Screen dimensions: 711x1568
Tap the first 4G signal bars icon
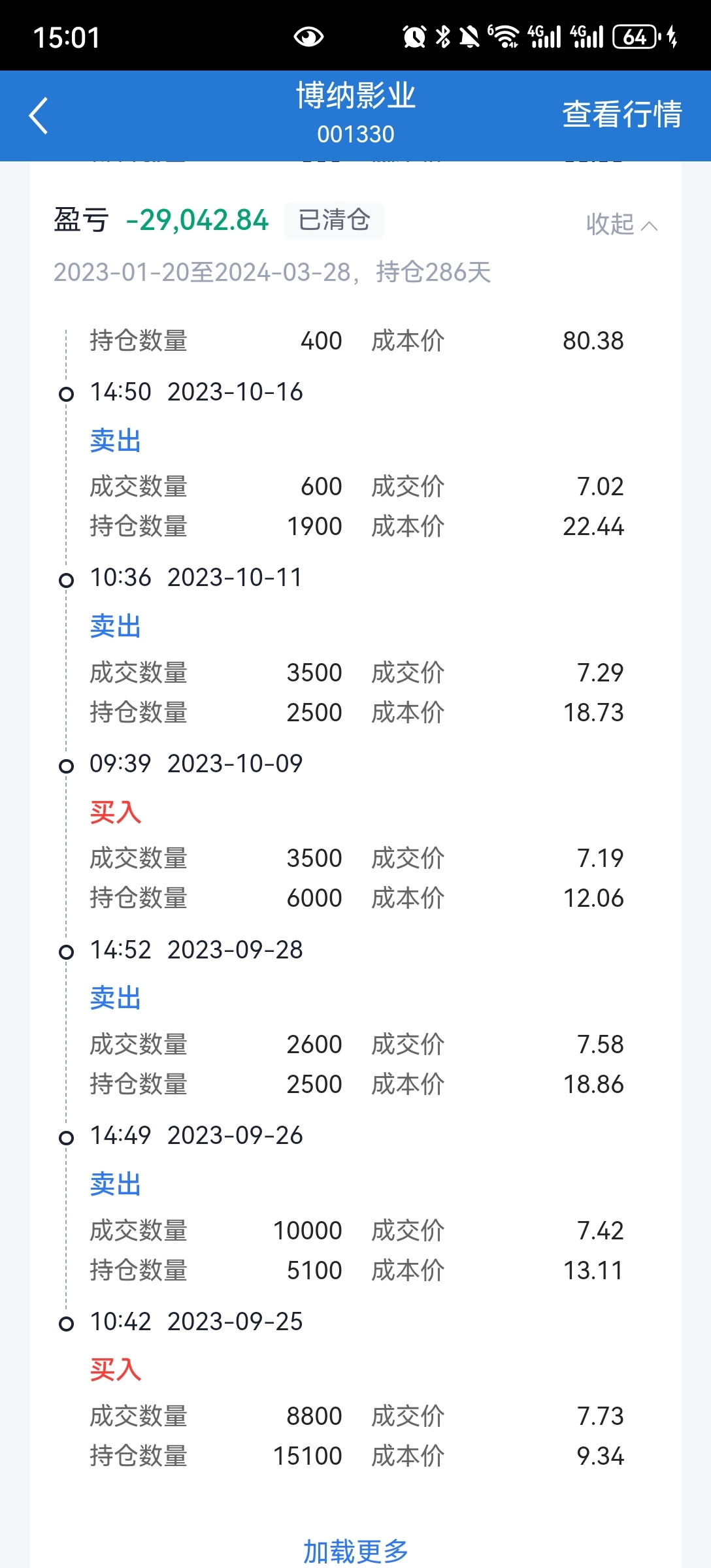tap(544, 37)
